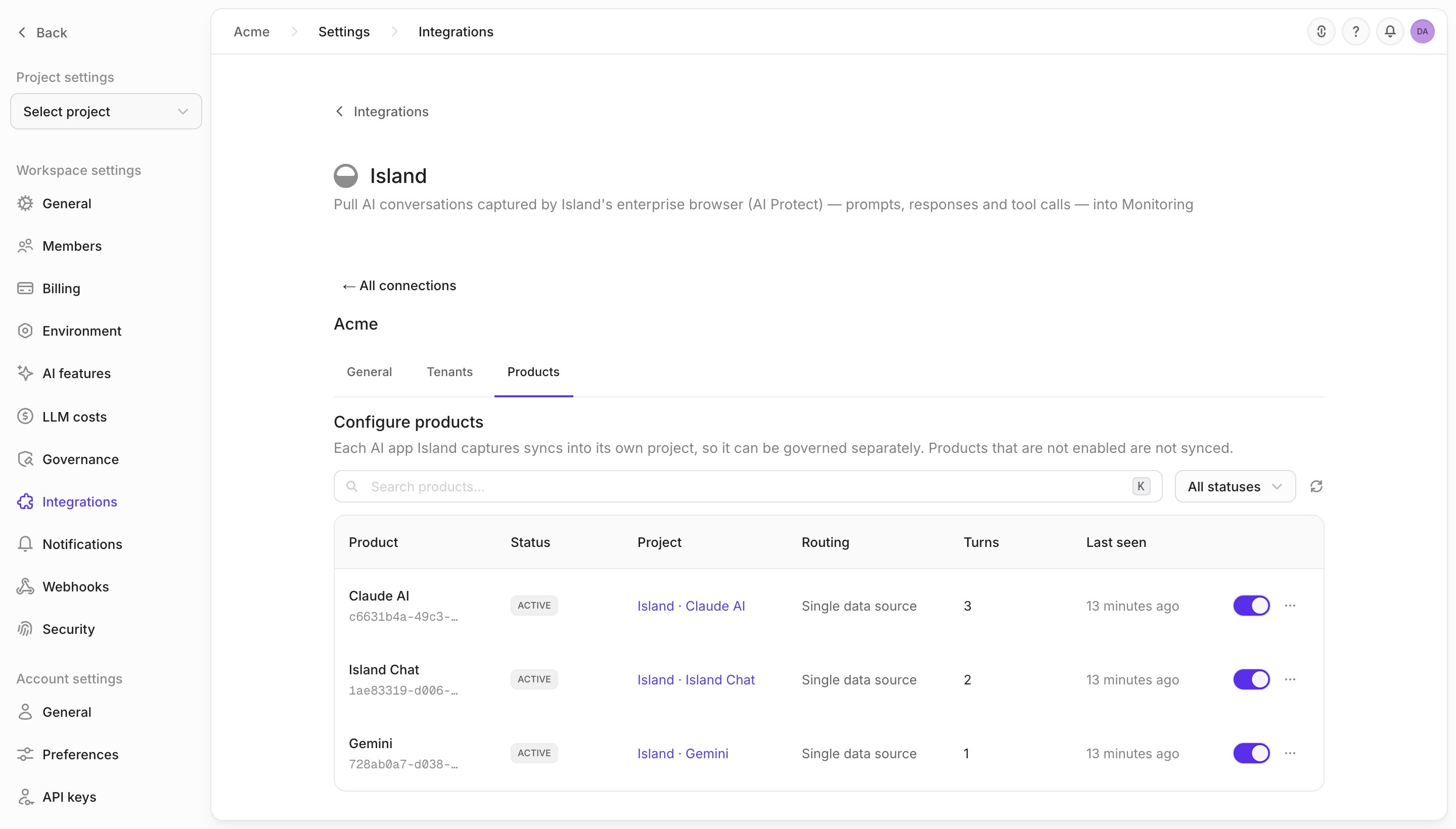Screen dimensions: 1456x829
Task: Open Island · Island Chat project link
Action: click(x=696, y=679)
